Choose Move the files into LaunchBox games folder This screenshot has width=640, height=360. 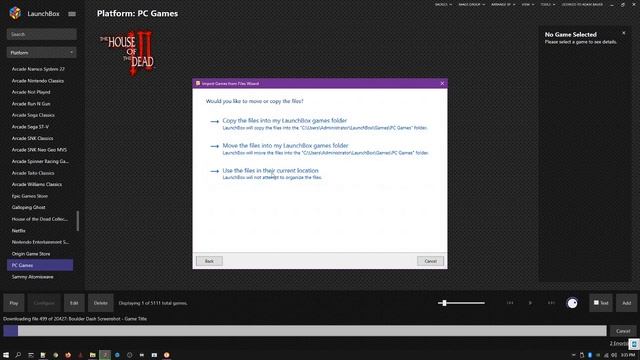319,149
